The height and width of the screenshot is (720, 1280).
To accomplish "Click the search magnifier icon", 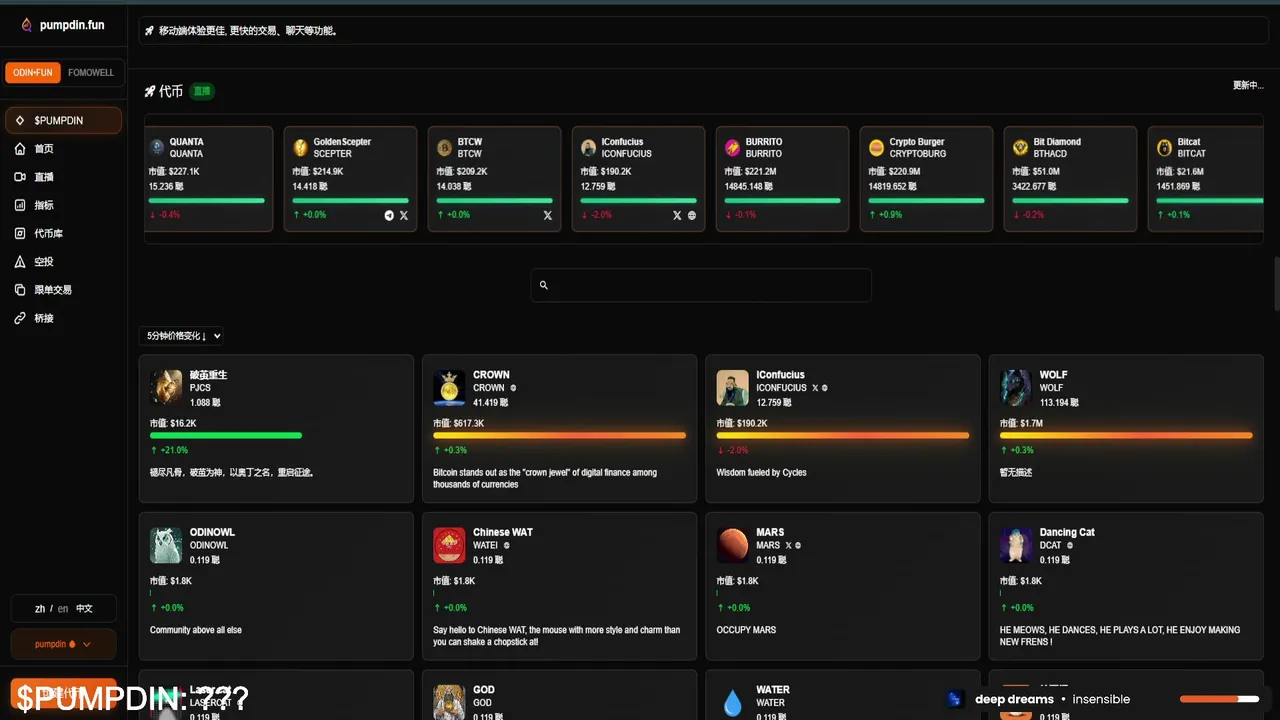I will (x=544, y=285).
